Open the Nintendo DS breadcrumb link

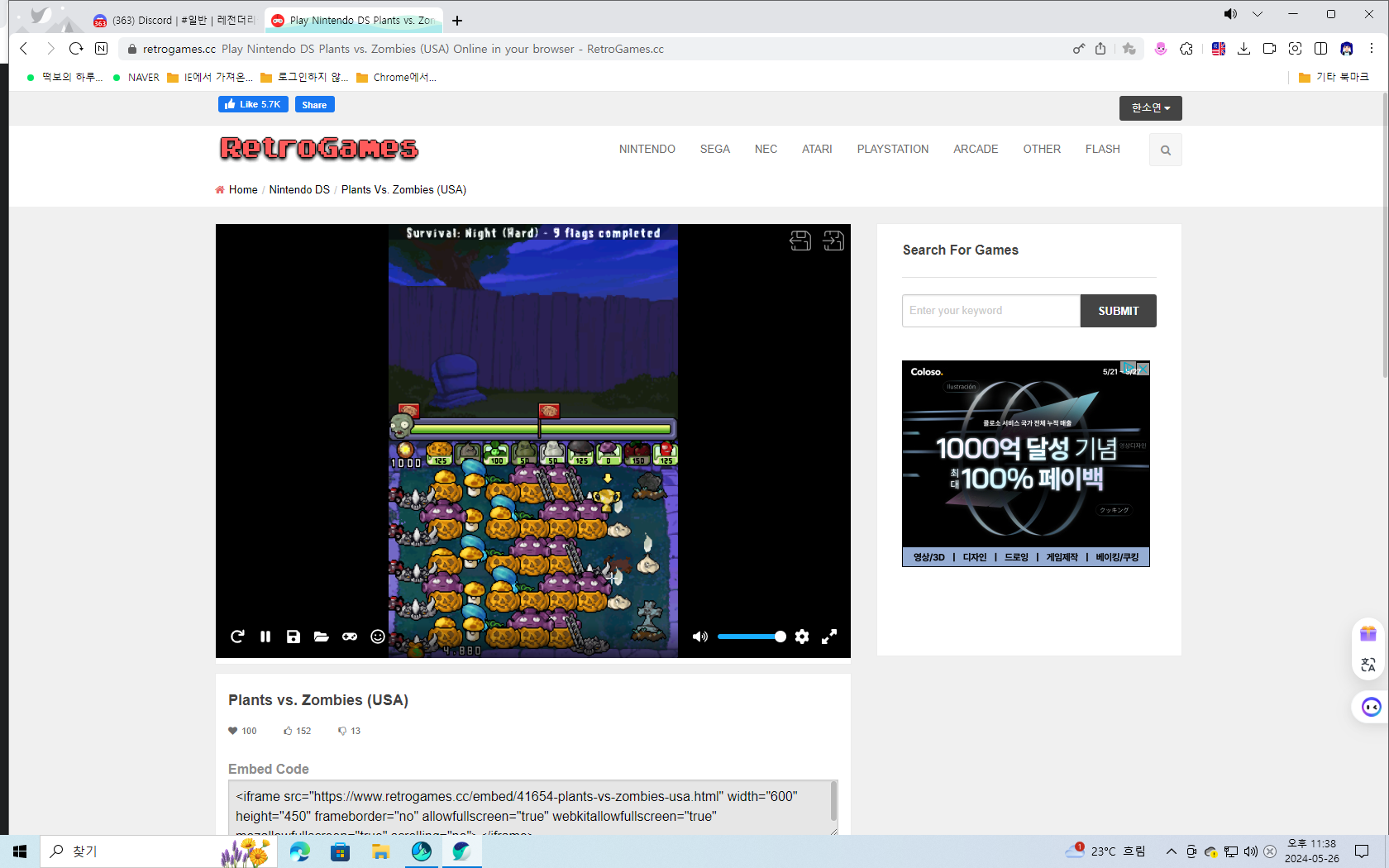(299, 189)
